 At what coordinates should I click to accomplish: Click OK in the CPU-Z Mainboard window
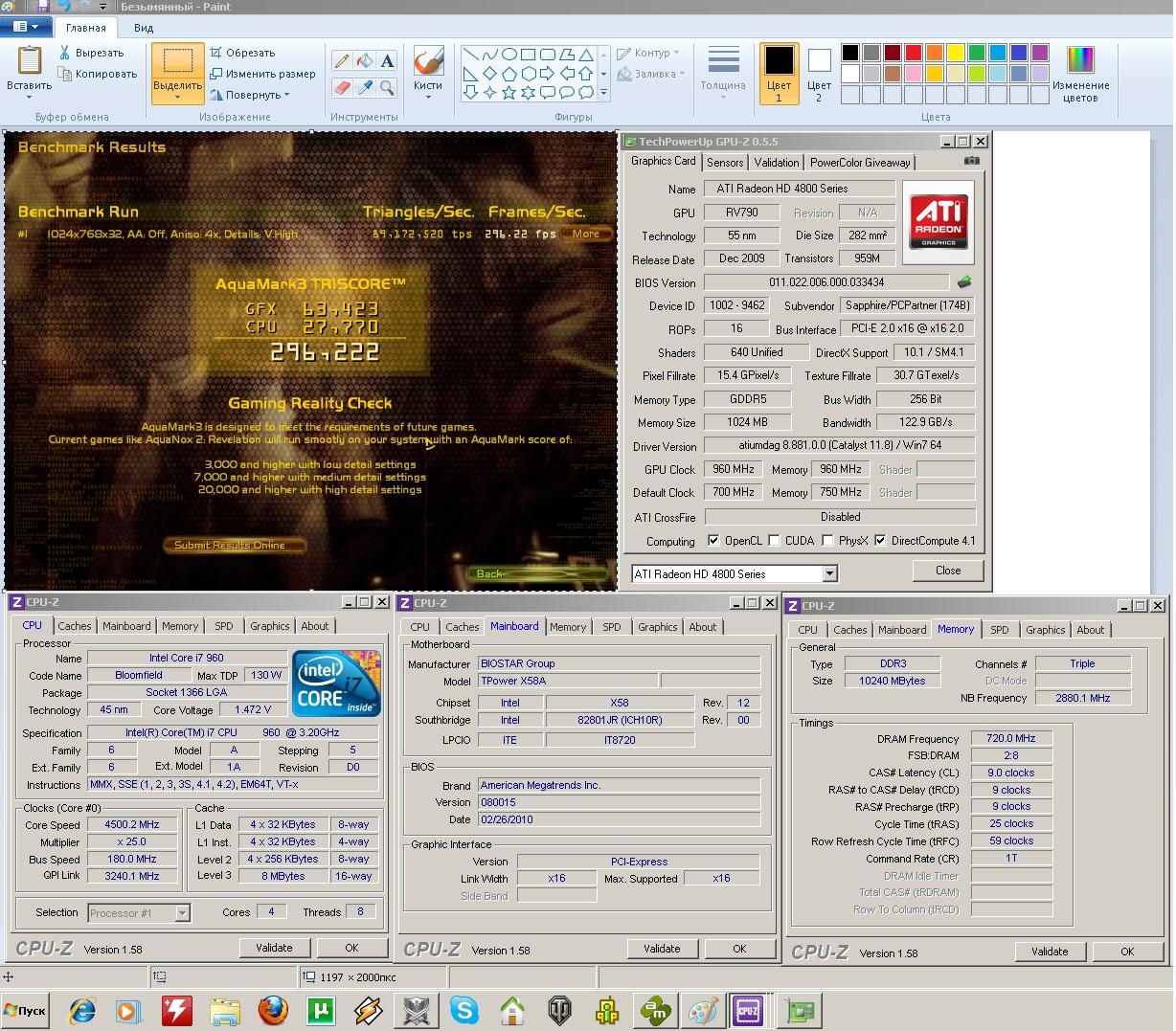click(739, 949)
